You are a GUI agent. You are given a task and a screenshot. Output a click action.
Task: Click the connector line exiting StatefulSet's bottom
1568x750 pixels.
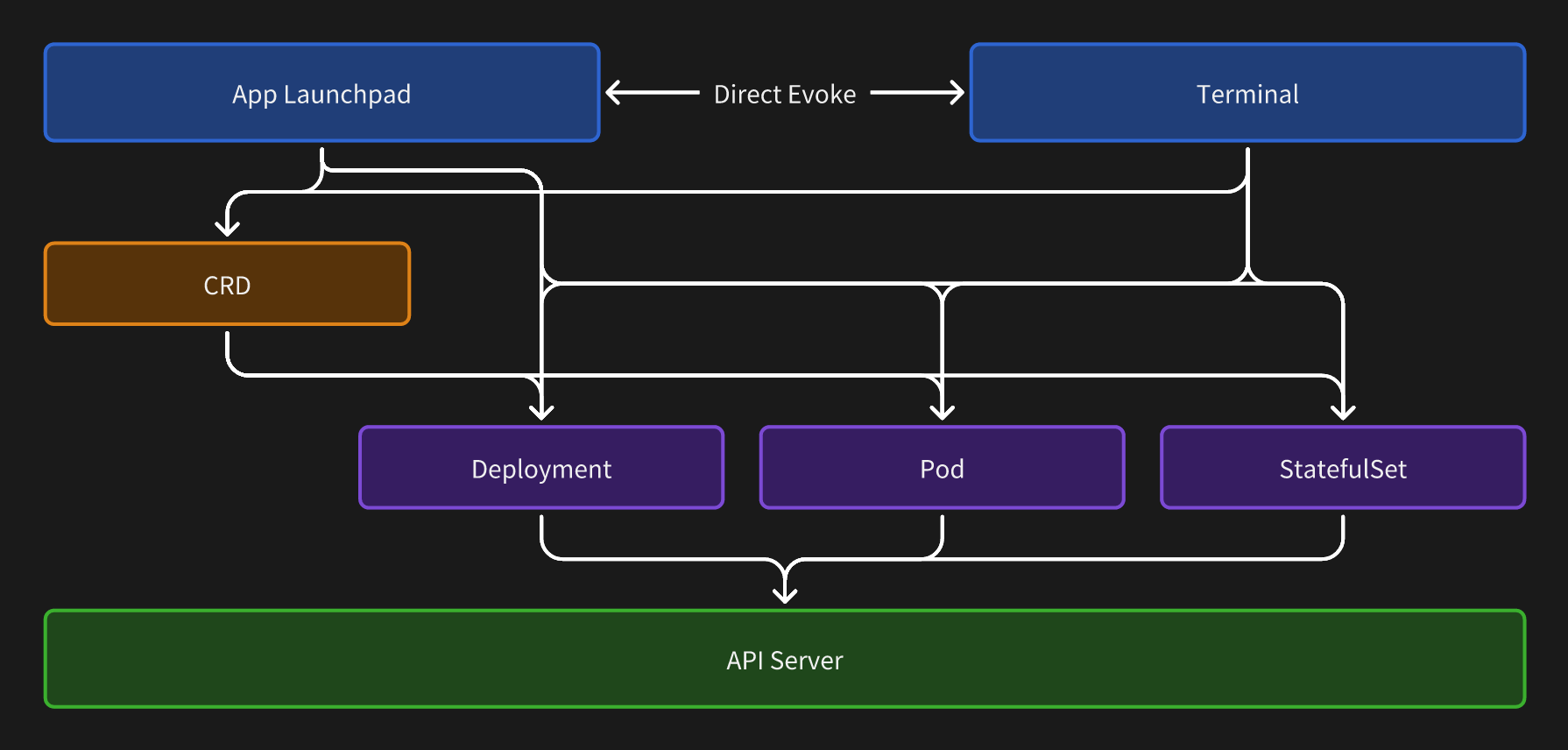pyautogui.click(x=1343, y=533)
